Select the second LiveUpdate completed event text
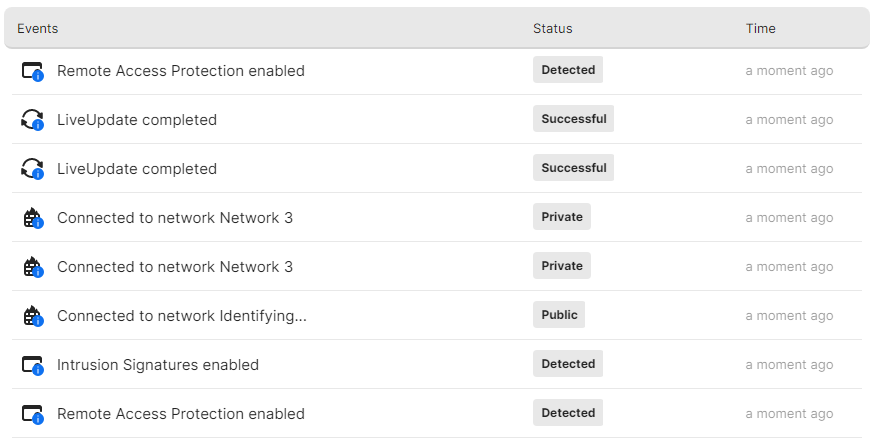880x442 pixels. click(x=137, y=169)
